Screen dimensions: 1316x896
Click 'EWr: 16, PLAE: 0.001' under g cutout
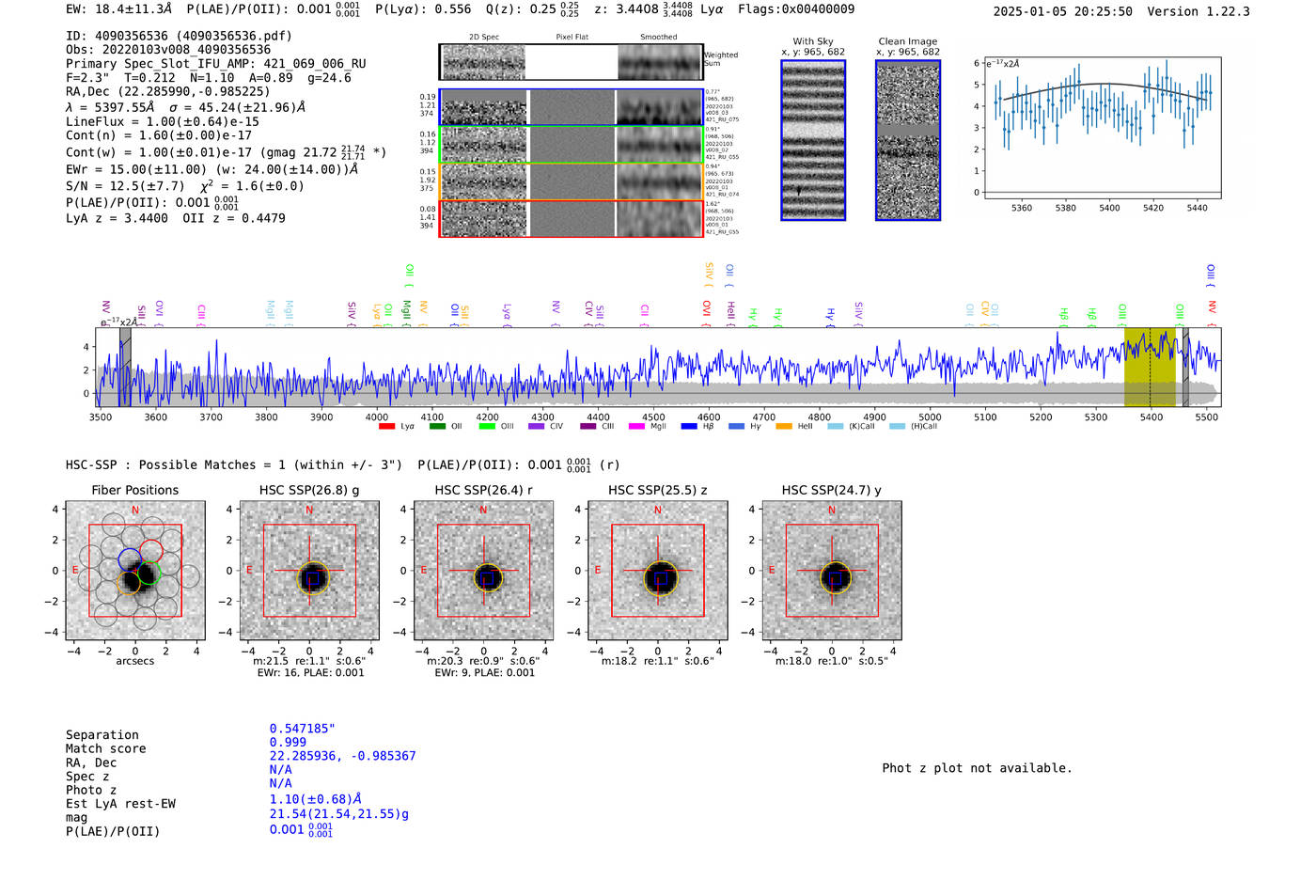click(310, 673)
